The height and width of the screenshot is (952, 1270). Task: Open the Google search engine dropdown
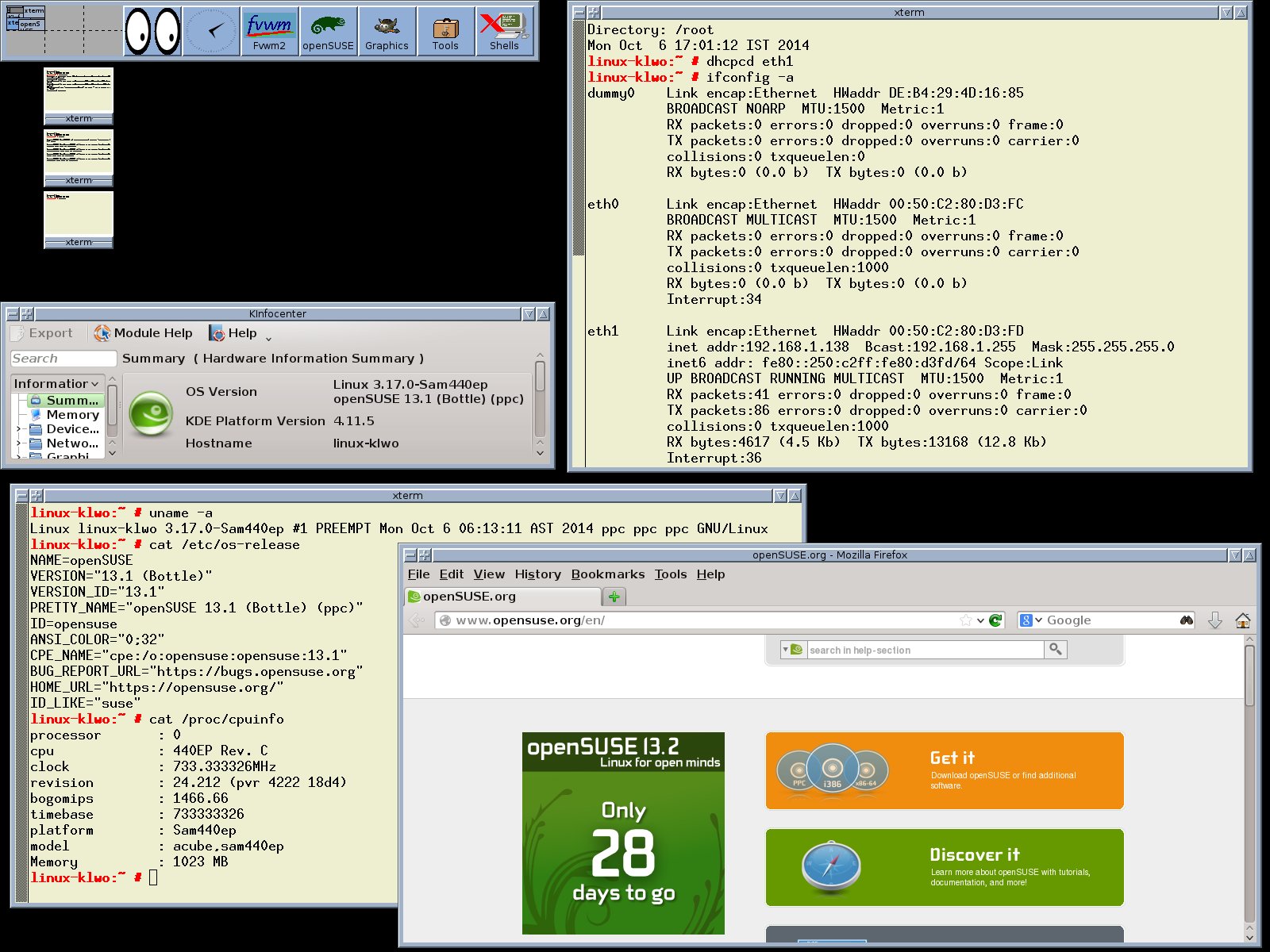pyautogui.click(x=1030, y=620)
